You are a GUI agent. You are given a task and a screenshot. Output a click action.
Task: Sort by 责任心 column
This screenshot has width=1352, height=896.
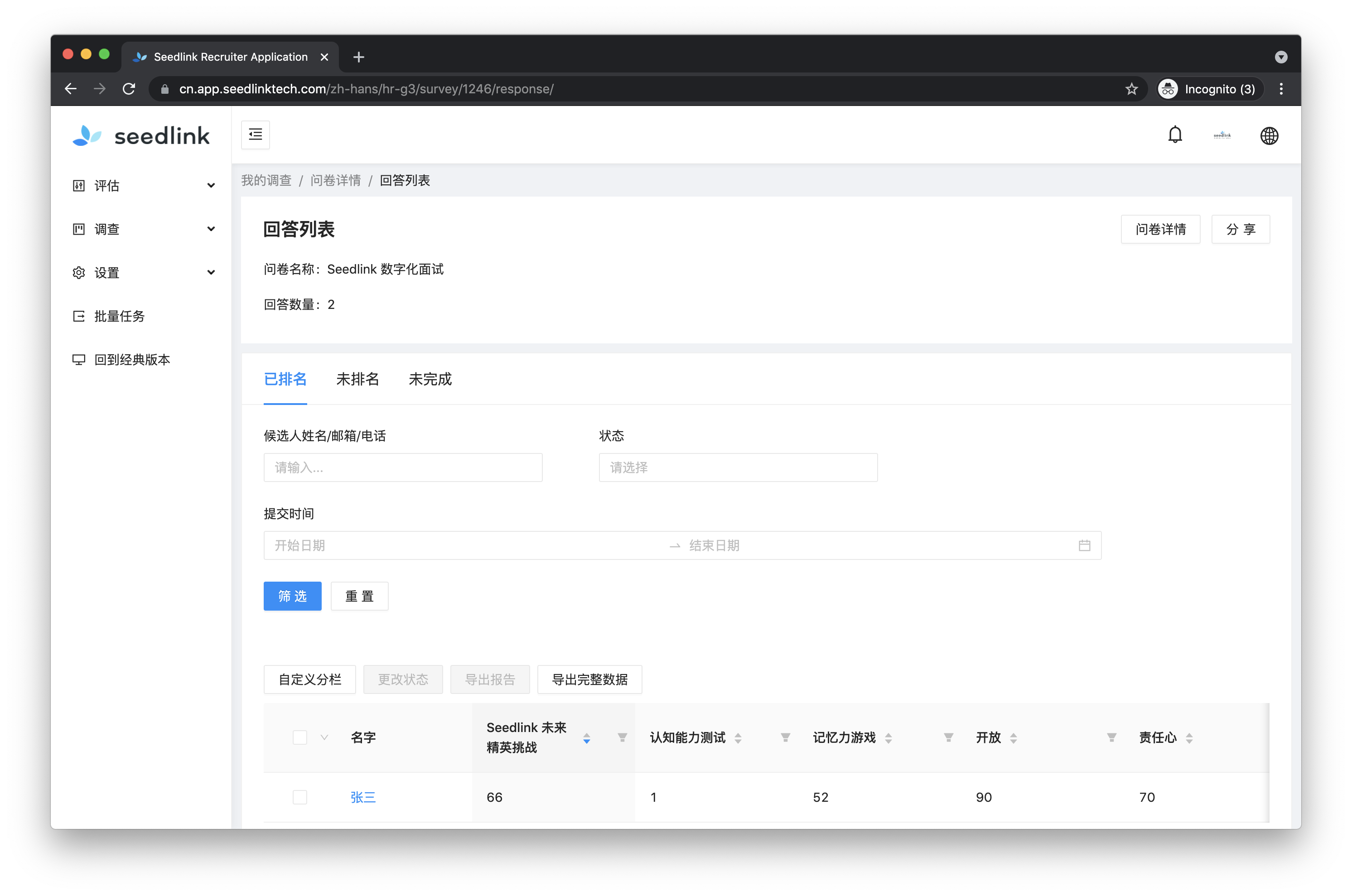click(x=1188, y=738)
